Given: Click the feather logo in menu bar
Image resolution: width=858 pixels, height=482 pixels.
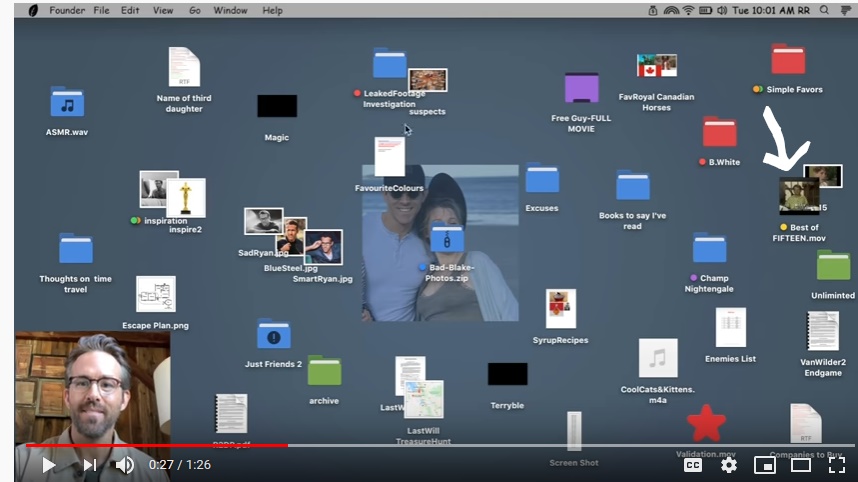Looking at the screenshot, I should coord(33,10).
